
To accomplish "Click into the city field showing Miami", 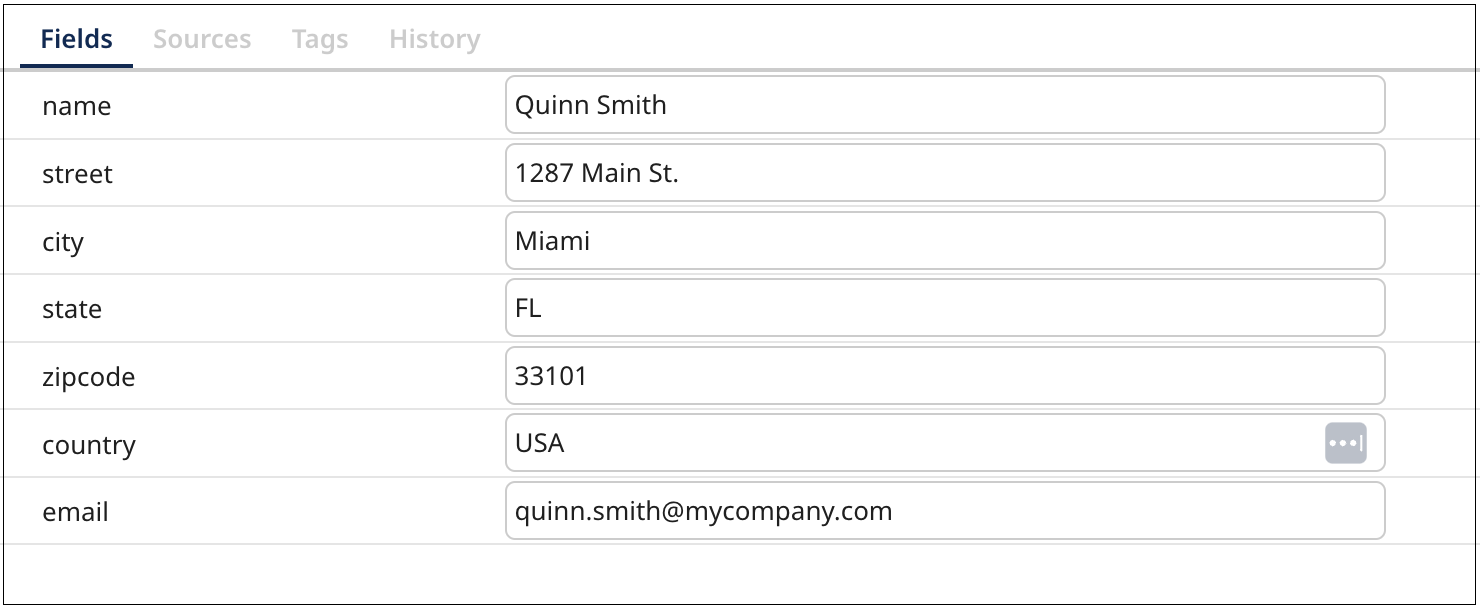I will pos(944,241).
